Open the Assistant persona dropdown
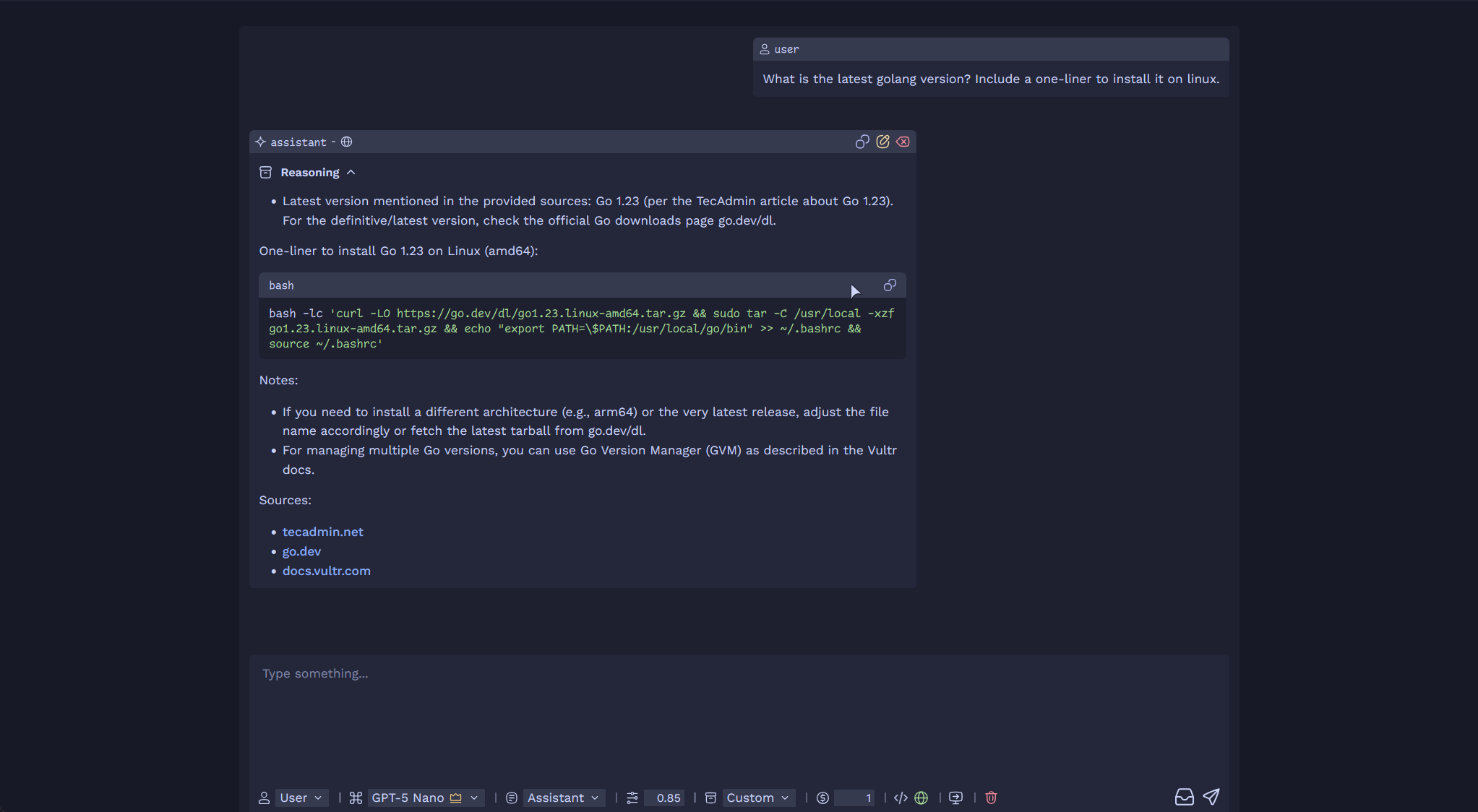1478x812 pixels. point(563,798)
